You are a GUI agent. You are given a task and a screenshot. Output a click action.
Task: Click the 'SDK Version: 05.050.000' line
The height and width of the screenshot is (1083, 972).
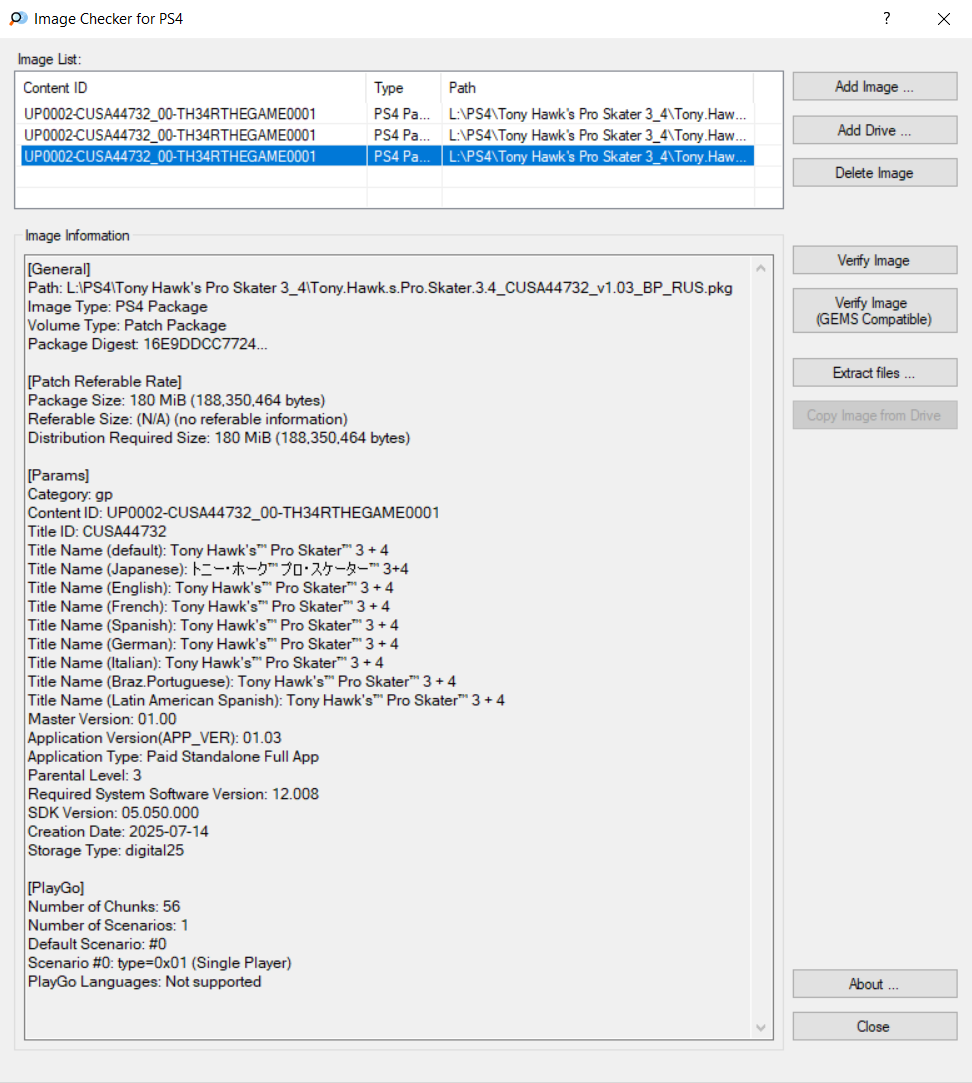(113, 813)
